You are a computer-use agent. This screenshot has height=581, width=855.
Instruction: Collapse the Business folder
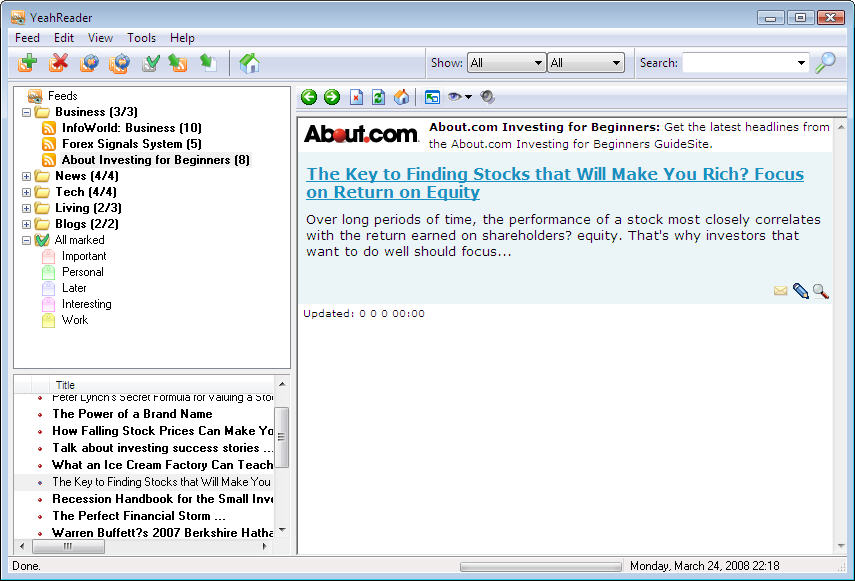pos(26,112)
